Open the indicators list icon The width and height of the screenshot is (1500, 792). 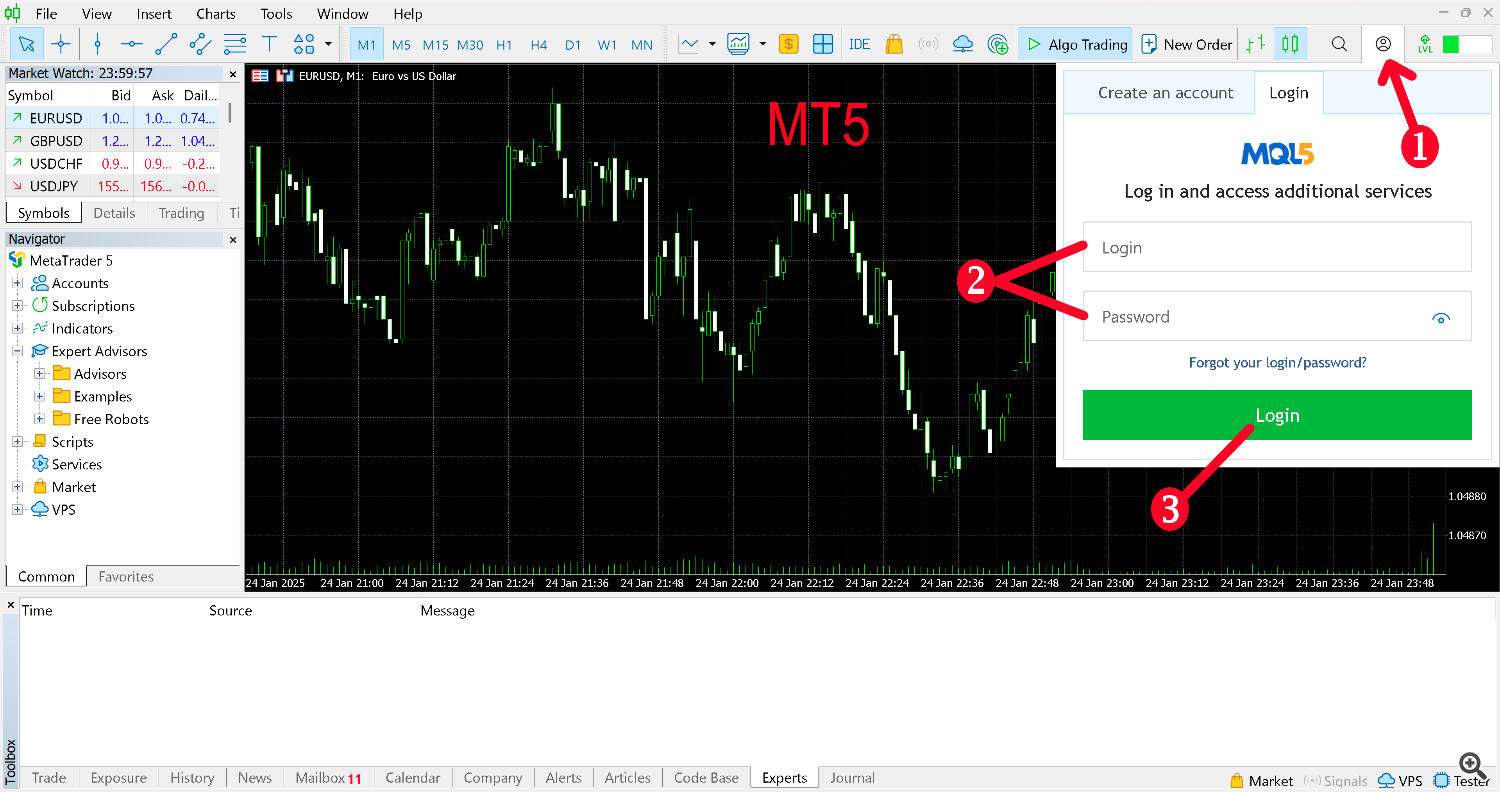click(739, 44)
